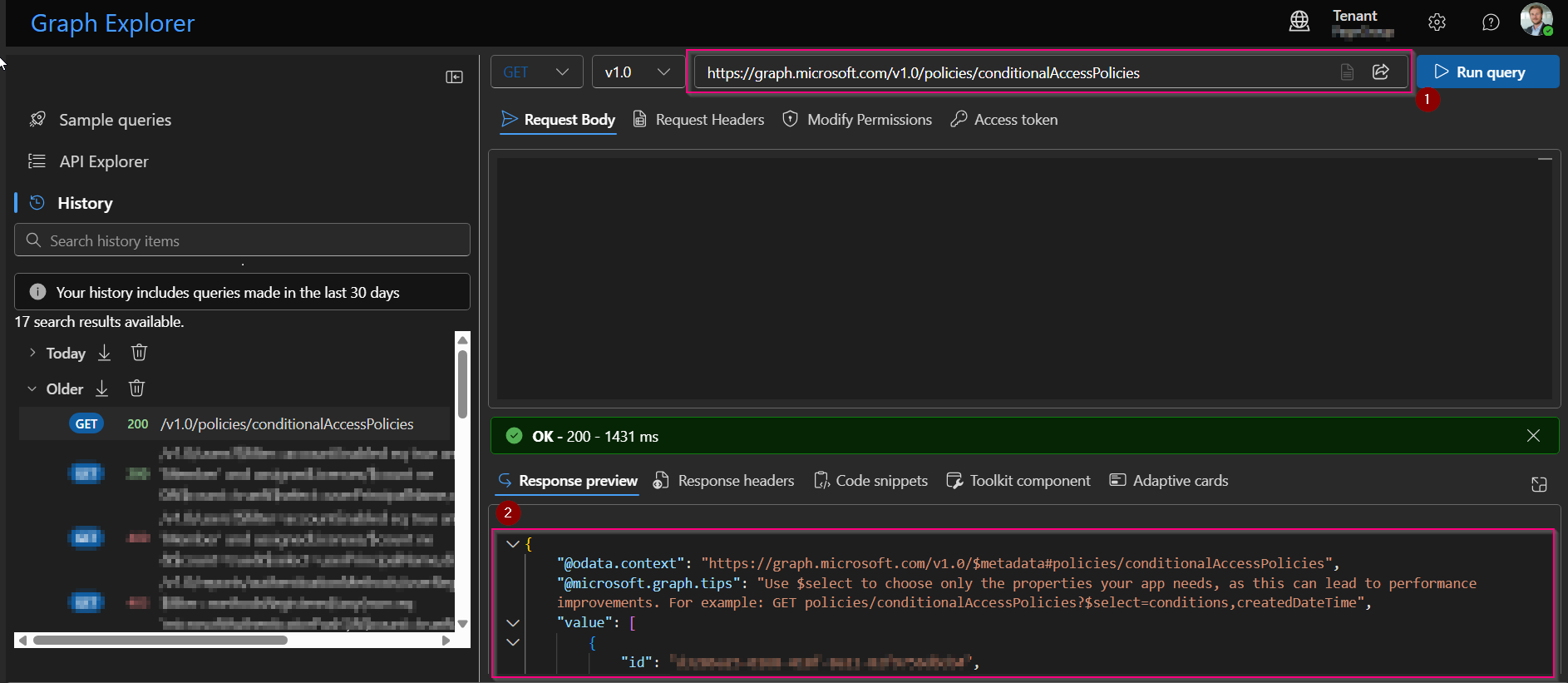The width and height of the screenshot is (1568, 683).
Task: Click inside the request body editor
Action: [x=1023, y=279]
